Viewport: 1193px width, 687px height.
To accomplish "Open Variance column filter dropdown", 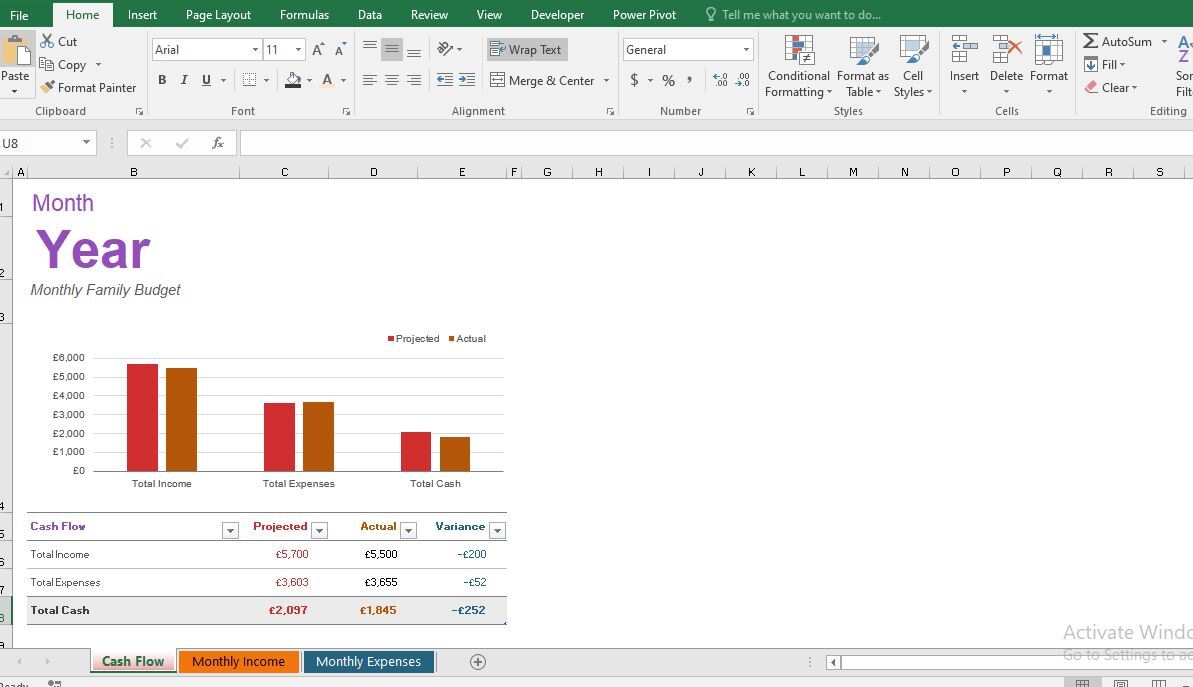I will (x=498, y=530).
